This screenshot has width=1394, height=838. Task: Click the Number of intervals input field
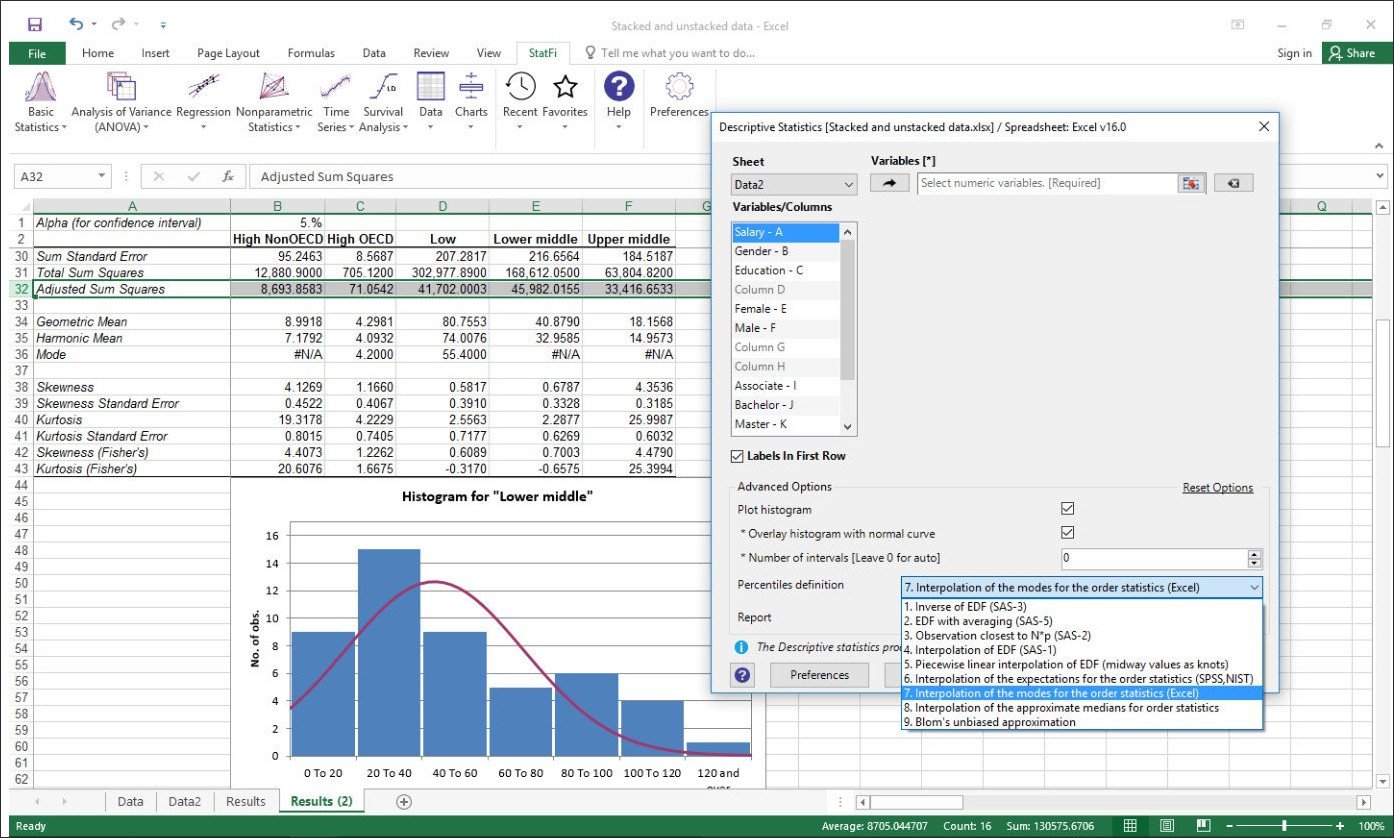tap(1154, 558)
